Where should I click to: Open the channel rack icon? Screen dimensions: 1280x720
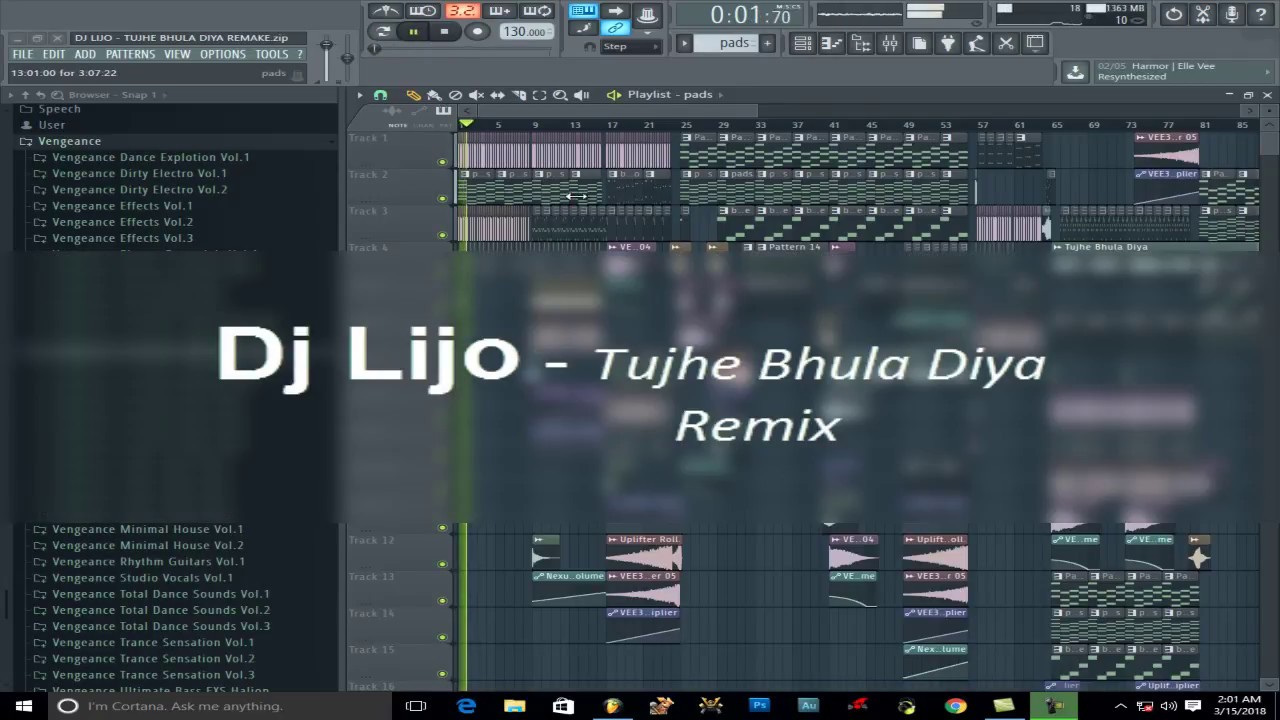[860, 43]
